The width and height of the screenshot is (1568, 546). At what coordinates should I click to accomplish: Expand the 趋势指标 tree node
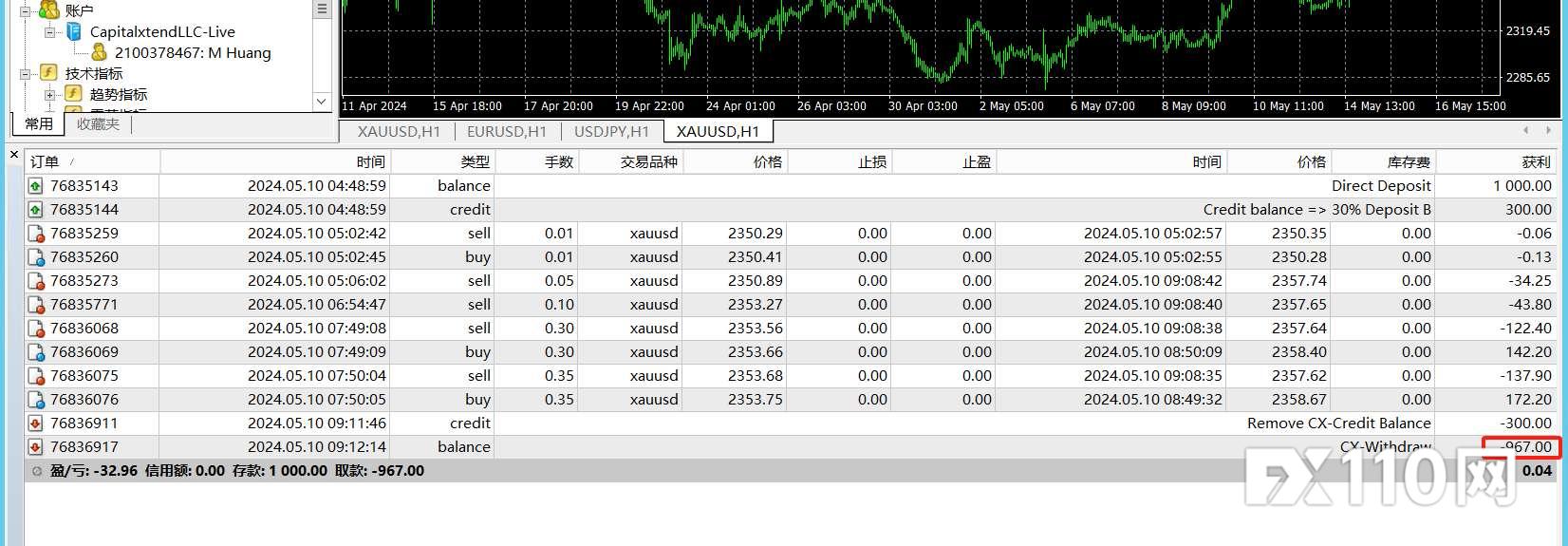point(49,94)
